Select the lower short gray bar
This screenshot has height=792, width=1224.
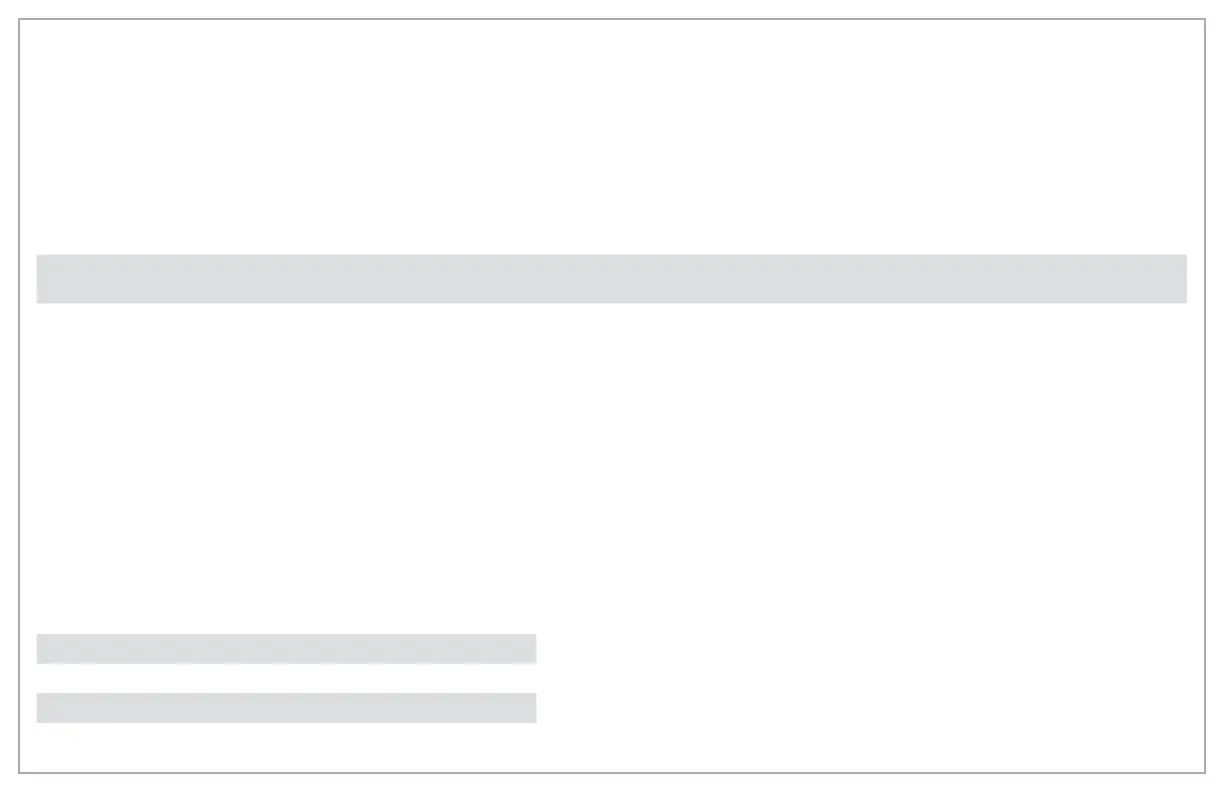point(286,707)
